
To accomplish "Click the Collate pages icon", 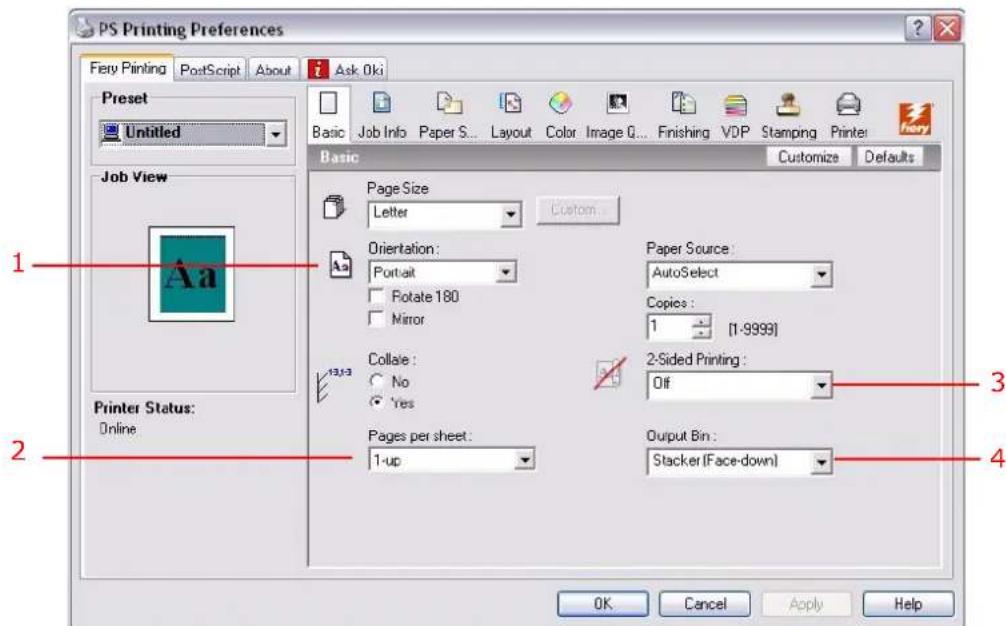I will tap(333, 384).
